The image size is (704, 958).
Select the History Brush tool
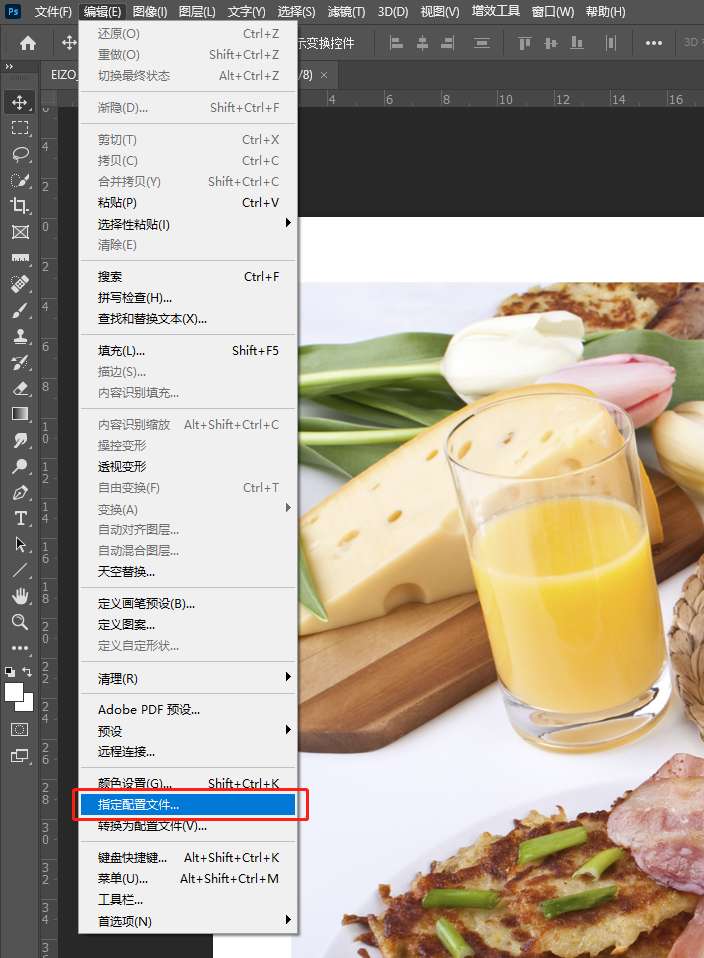click(x=20, y=362)
